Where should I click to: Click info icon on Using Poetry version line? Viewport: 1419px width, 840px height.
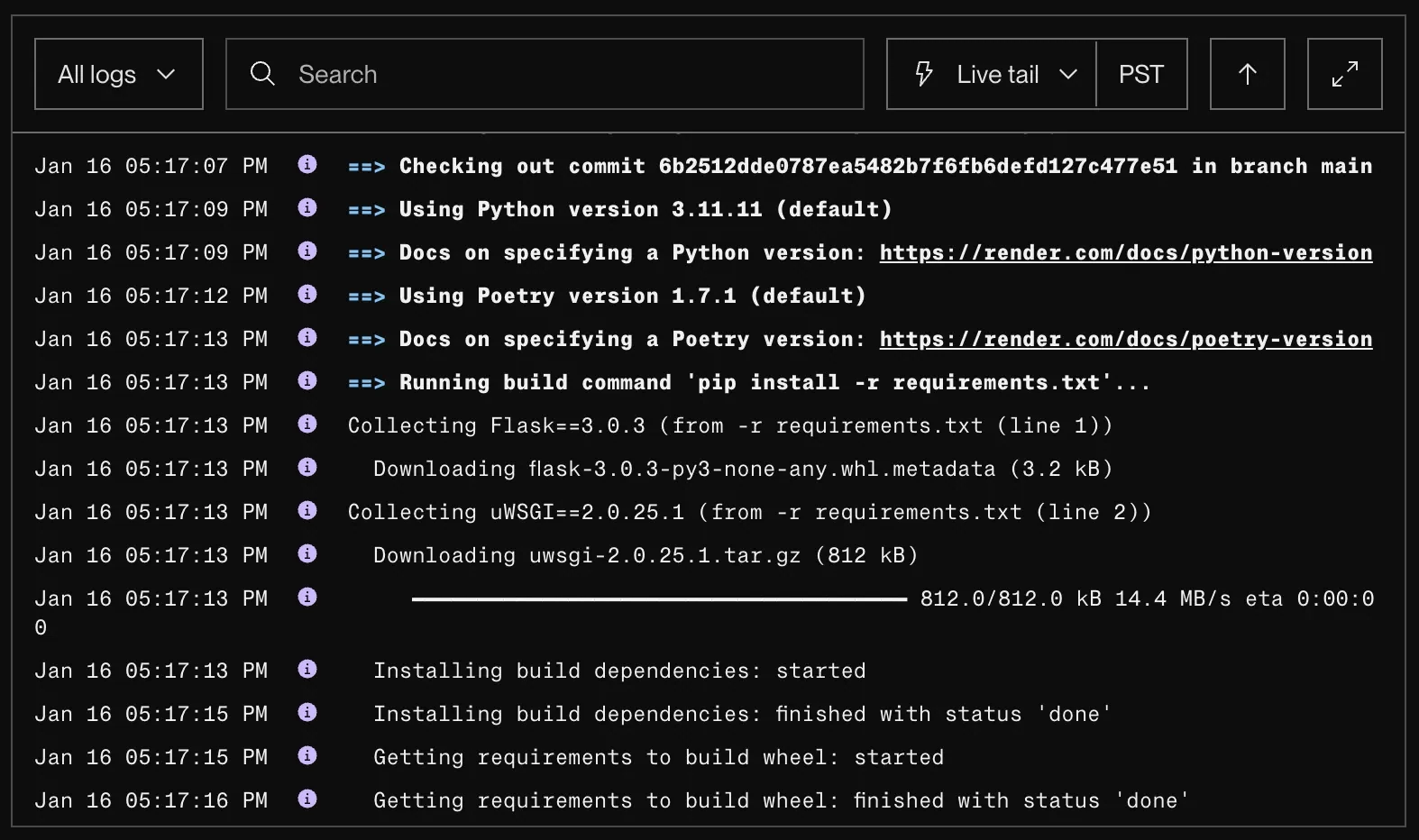(x=307, y=294)
